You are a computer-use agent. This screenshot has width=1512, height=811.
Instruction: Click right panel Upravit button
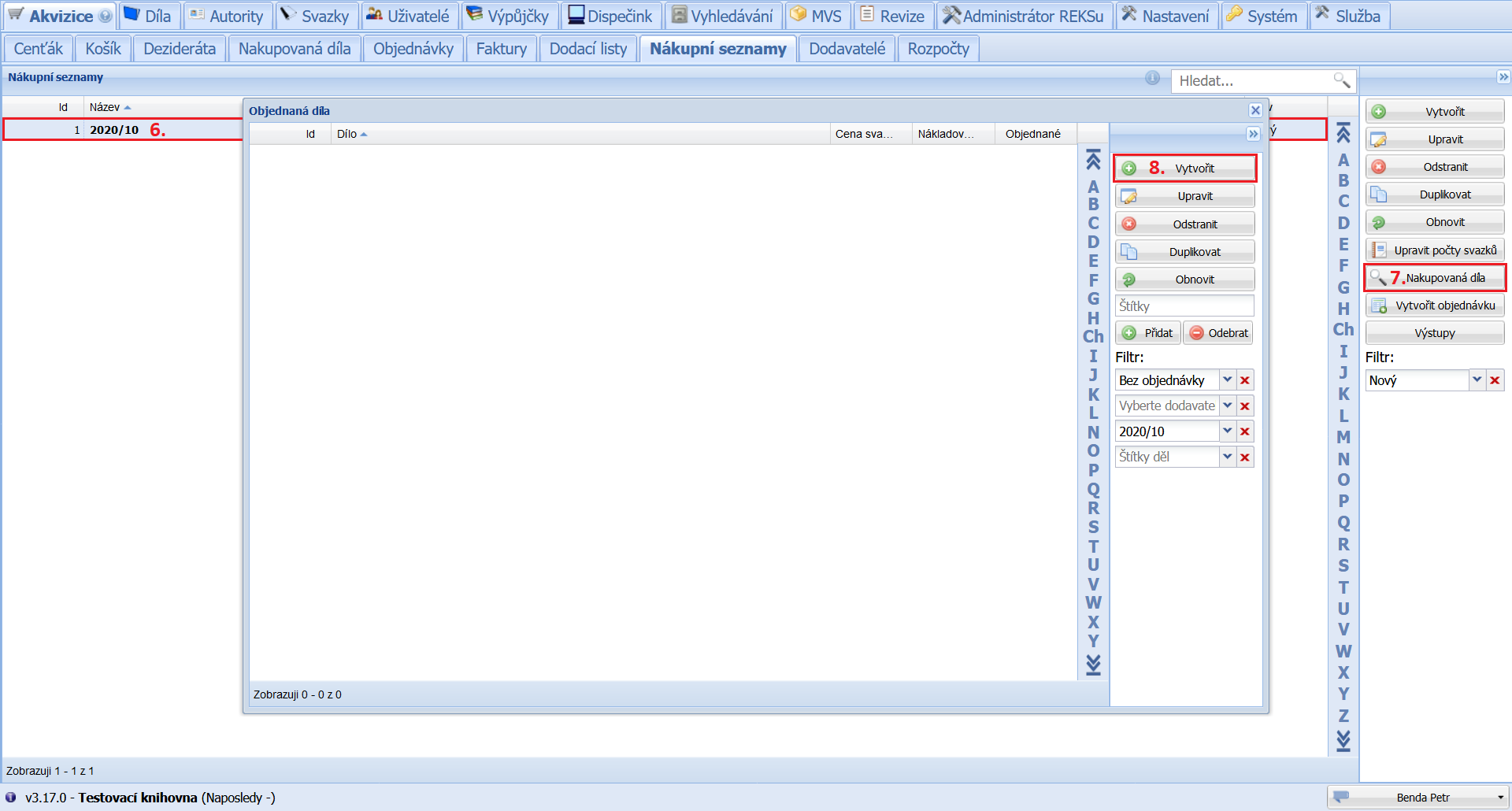(x=1435, y=139)
